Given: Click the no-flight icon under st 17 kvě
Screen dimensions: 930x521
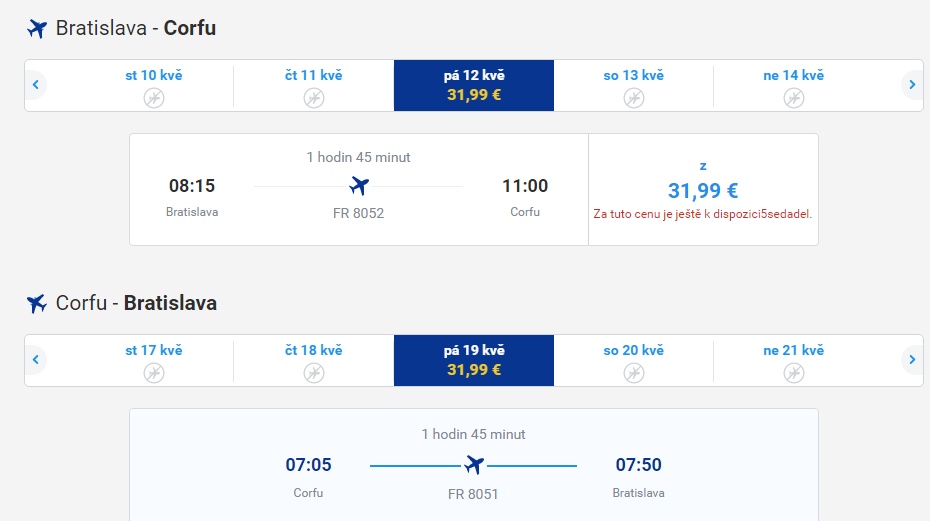Looking at the screenshot, I should 154,373.
